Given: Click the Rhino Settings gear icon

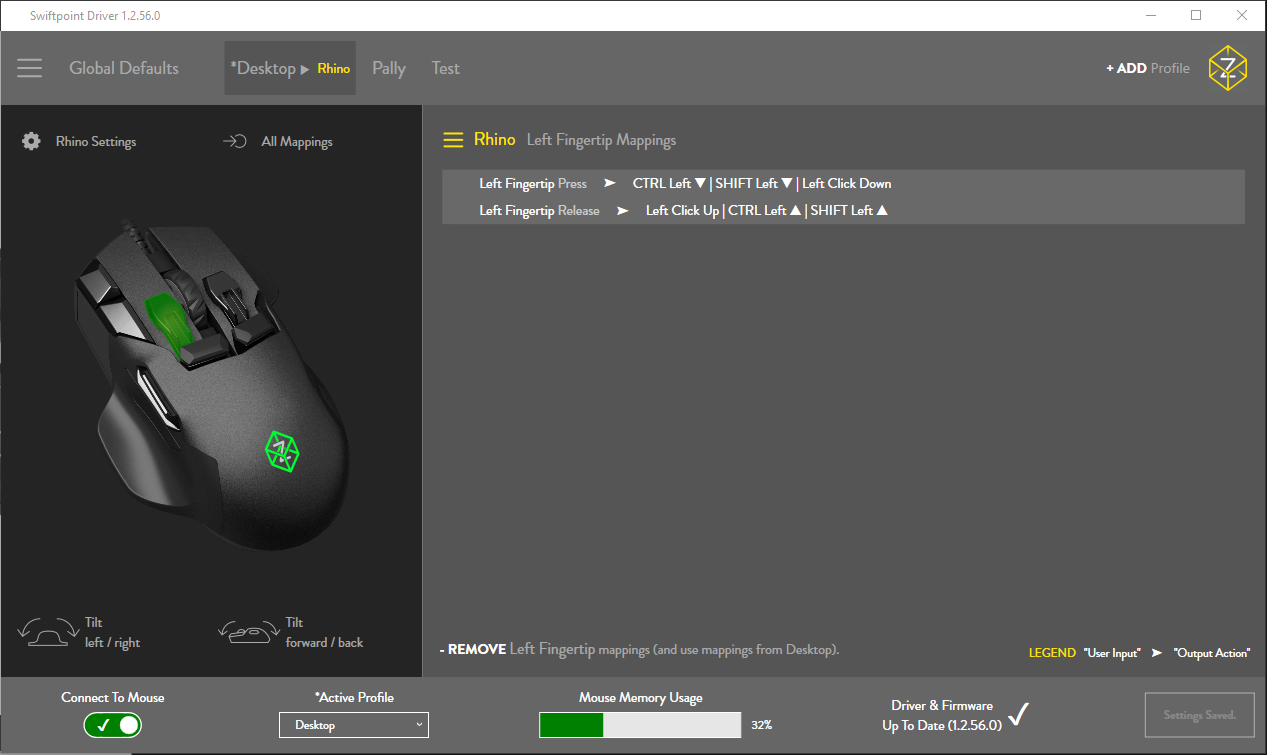Looking at the screenshot, I should pyautogui.click(x=31, y=141).
